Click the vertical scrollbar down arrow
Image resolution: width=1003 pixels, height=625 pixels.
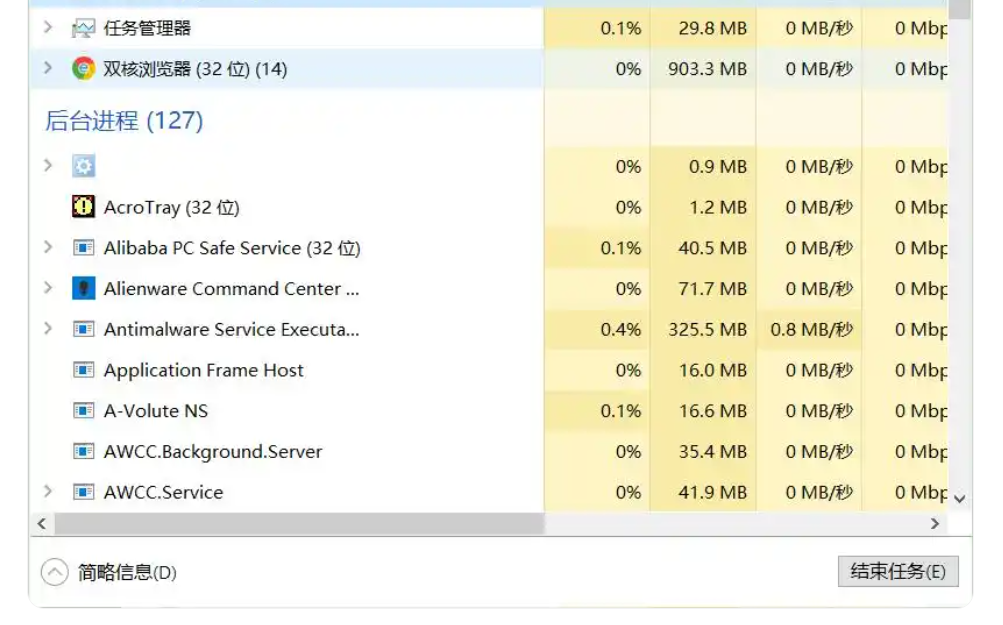click(960, 498)
